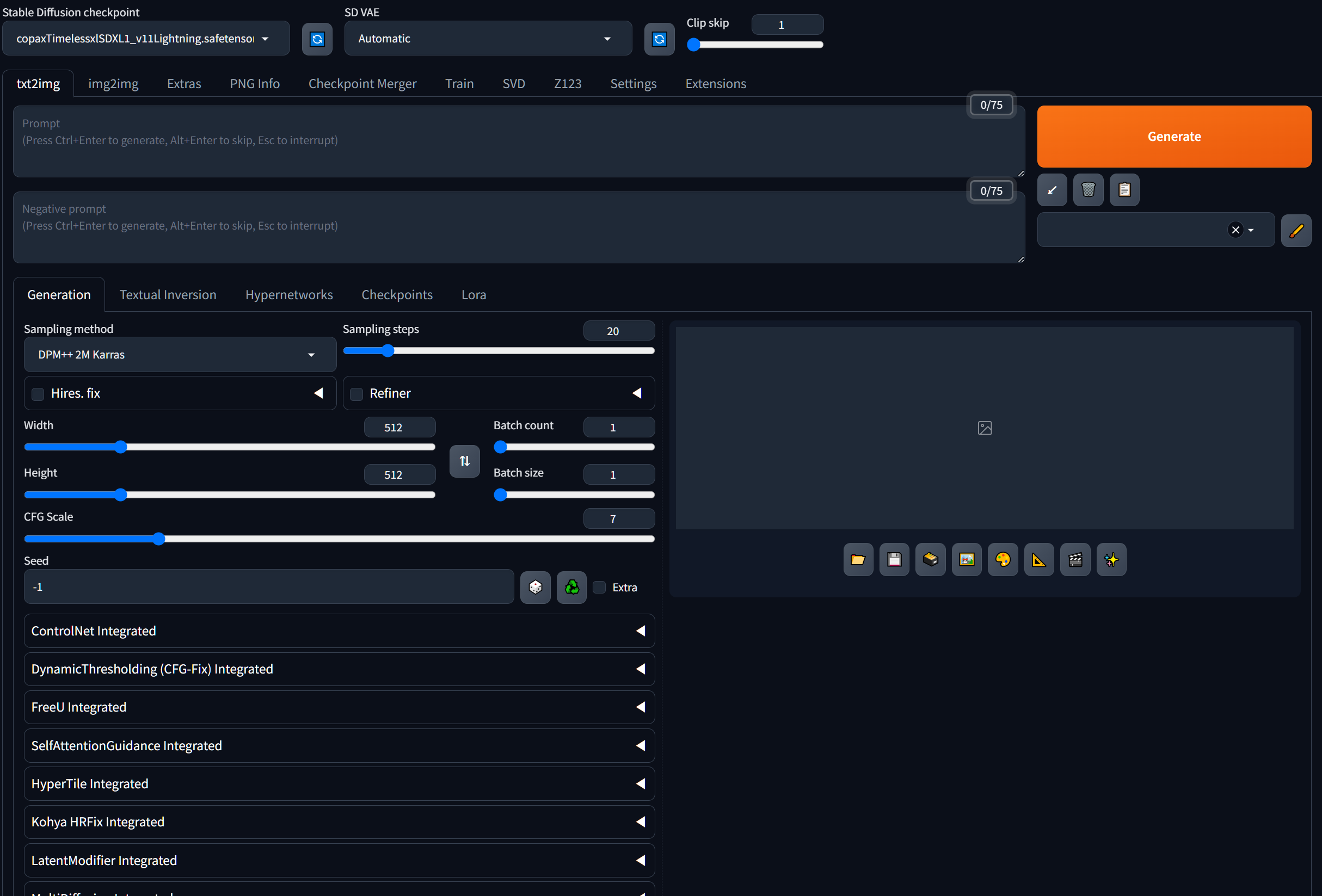Screen dimensions: 1322x896
Task: Open the Lora tab
Action: click(474, 294)
